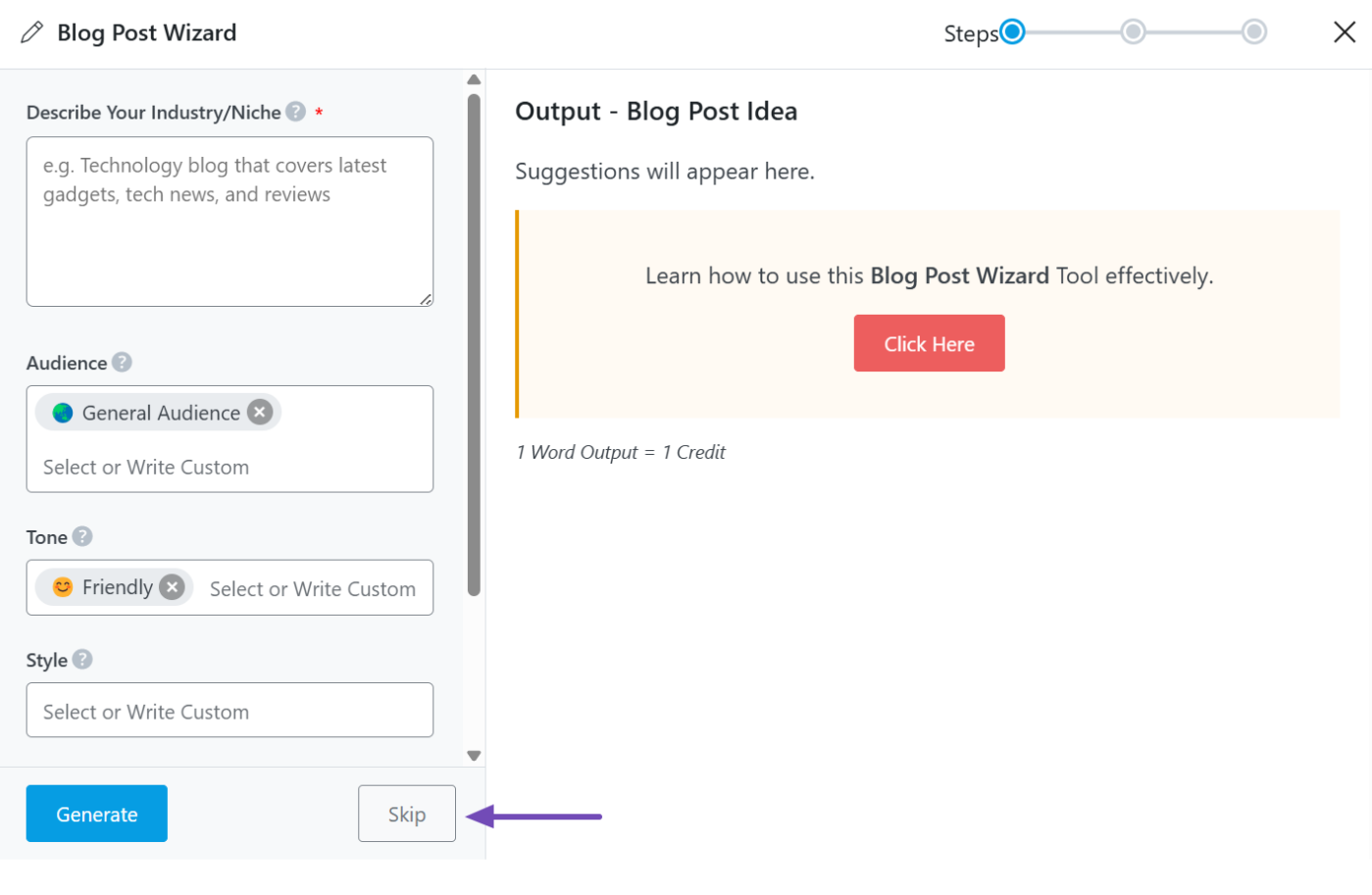Screen dimensions: 1372x895
Task: Click the Tone help question mark icon
Action: tap(82, 536)
